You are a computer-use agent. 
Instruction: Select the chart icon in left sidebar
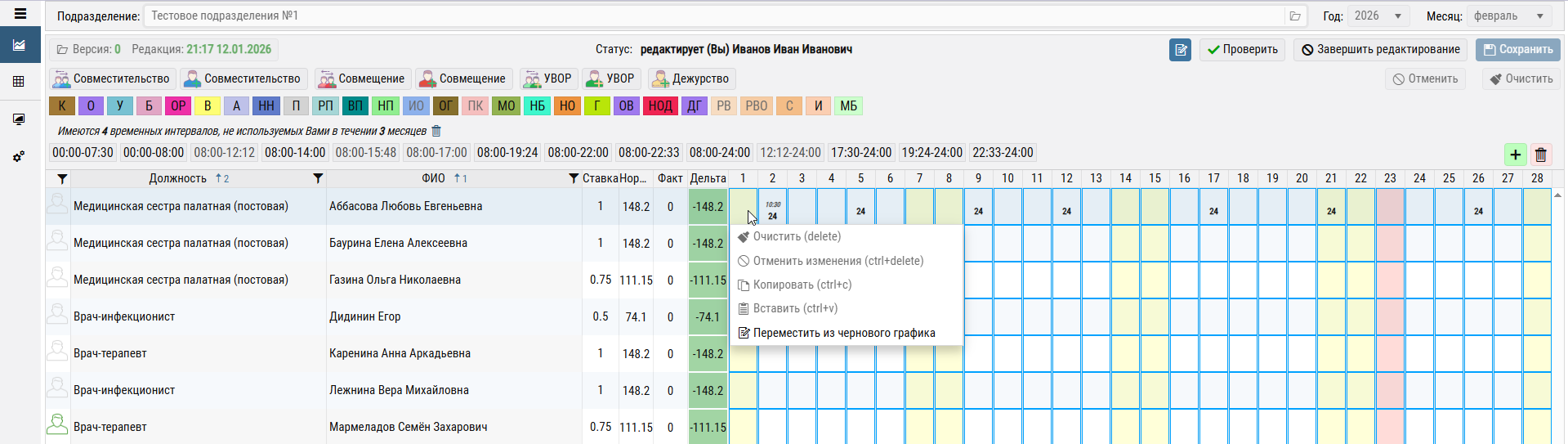[x=20, y=45]
